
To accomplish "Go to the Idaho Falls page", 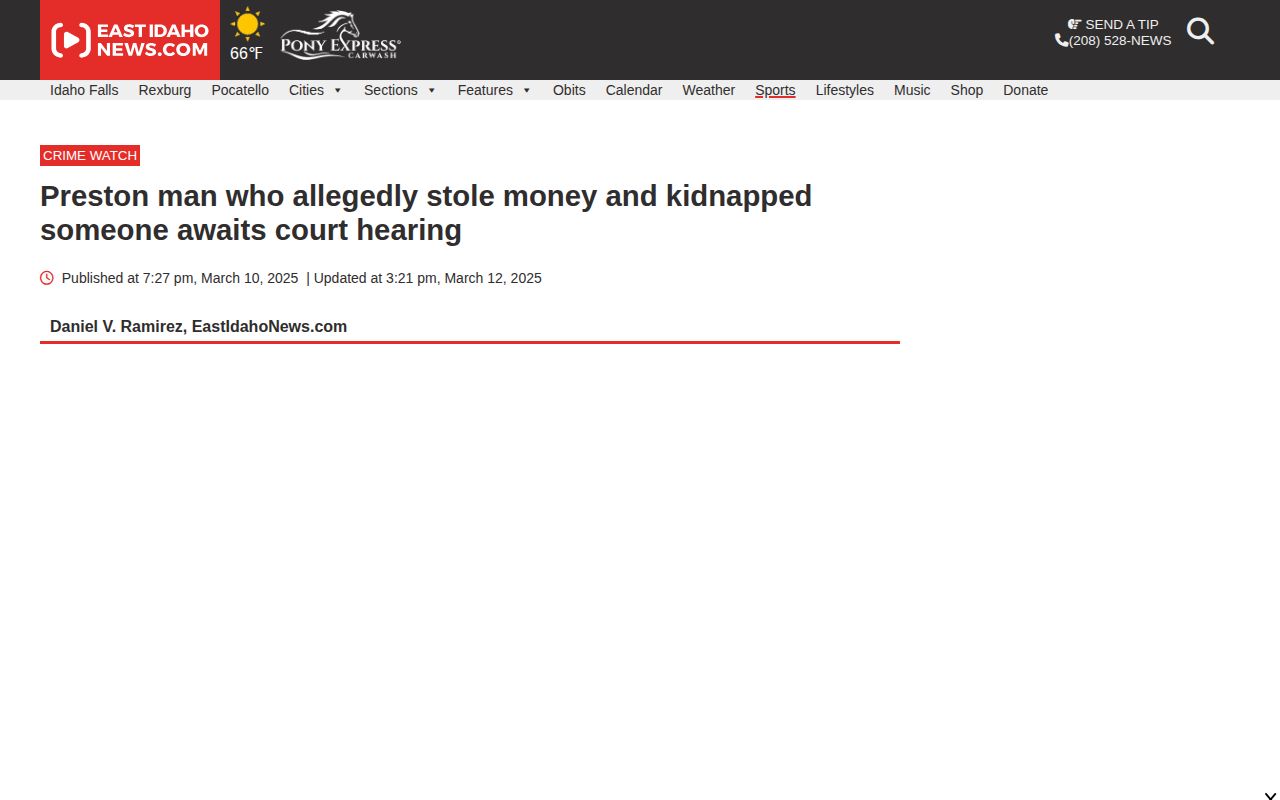I will 84,90.
